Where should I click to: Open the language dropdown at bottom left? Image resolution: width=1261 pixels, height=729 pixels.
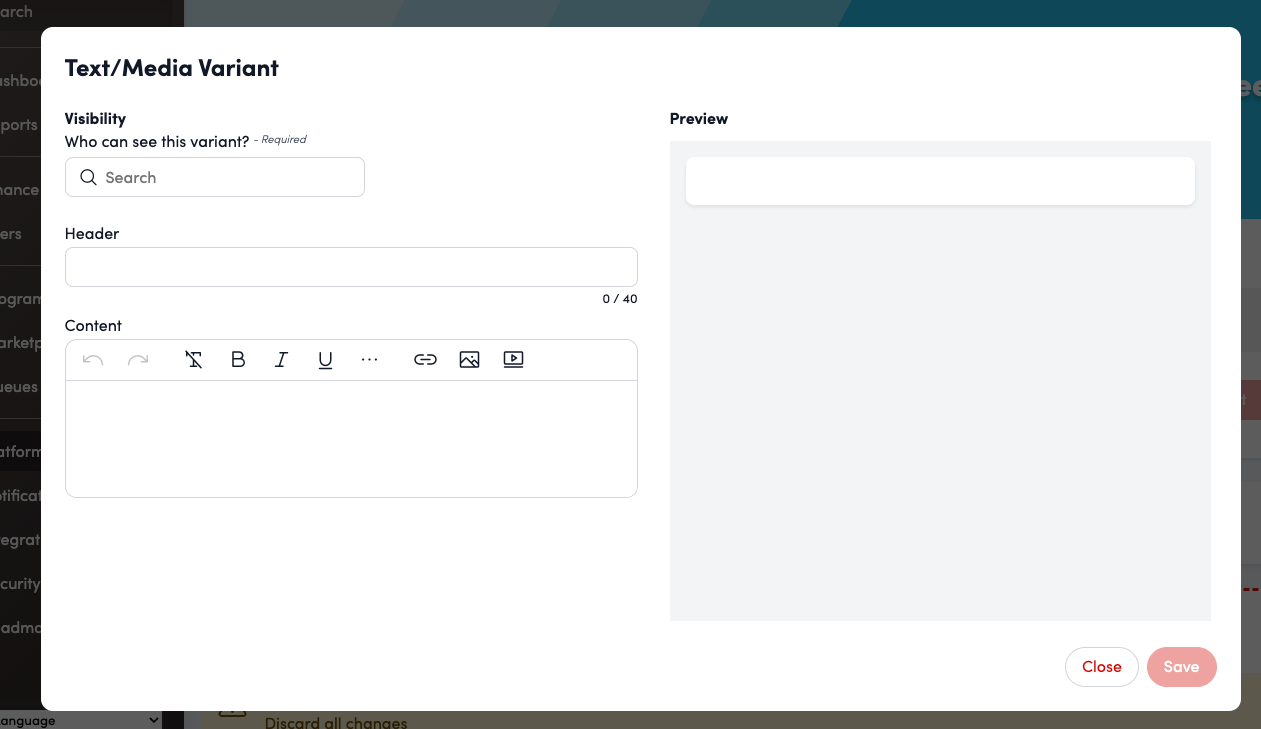(80, 720)
